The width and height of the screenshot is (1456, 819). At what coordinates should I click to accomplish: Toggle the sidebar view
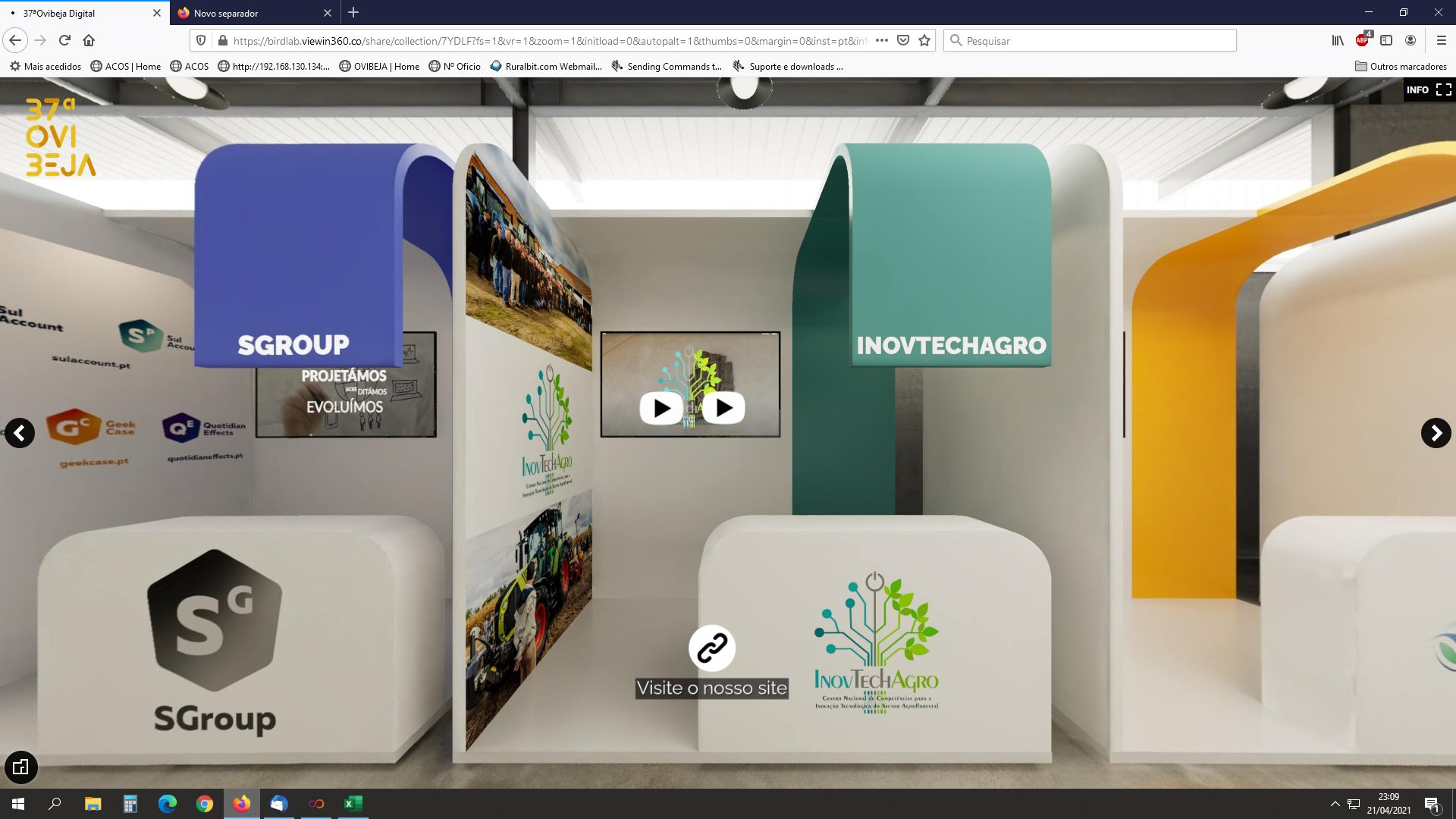[1386, 40]
